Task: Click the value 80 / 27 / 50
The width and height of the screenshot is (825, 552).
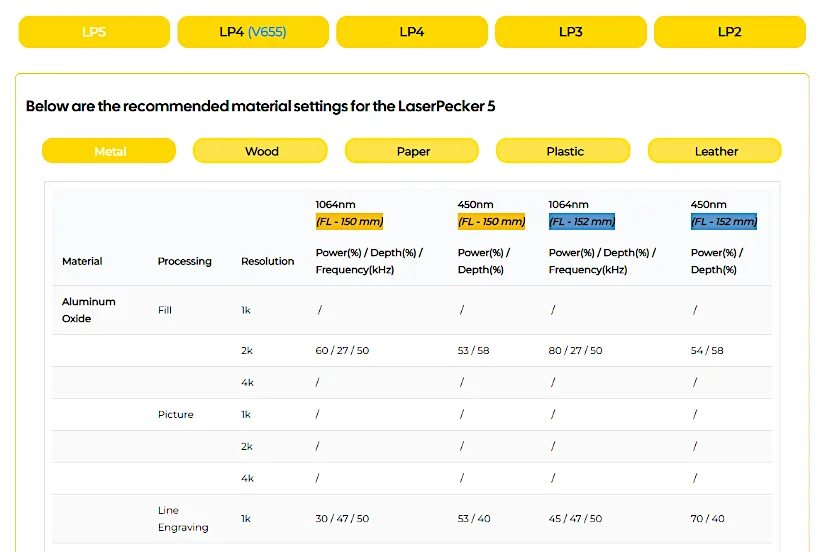Action: click(576, 350)
